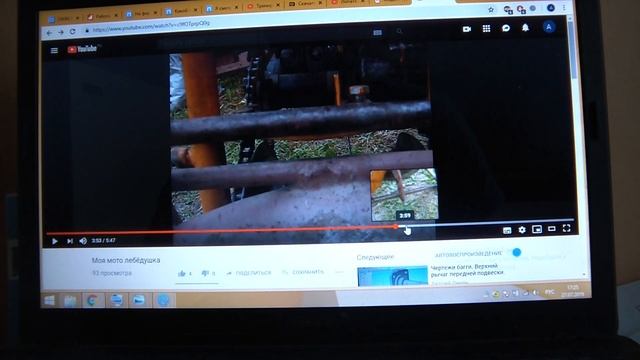Switch the video to full screen
640x360 pixels.
click(x=566, y=228)
